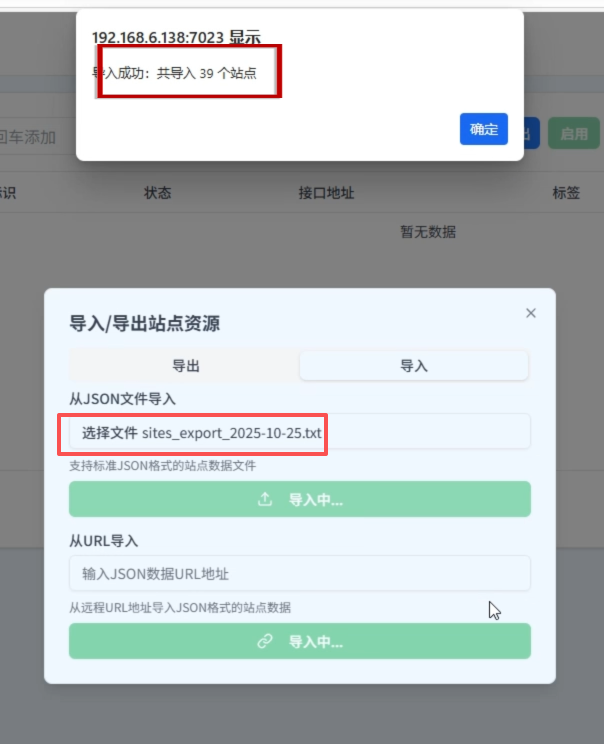The height and width of the screenshot is (744, 604).
Task: Click the 暂无数据 empty table text
Action: [428, 232]
